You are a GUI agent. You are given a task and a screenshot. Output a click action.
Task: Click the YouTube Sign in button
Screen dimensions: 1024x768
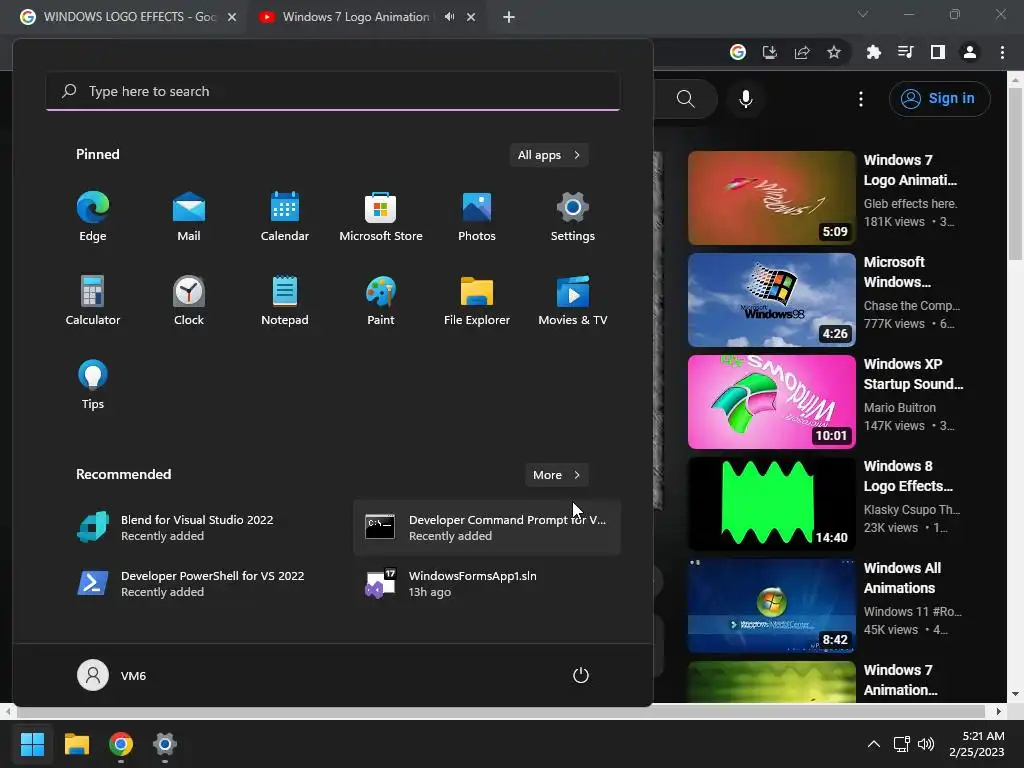coord(939,99)
